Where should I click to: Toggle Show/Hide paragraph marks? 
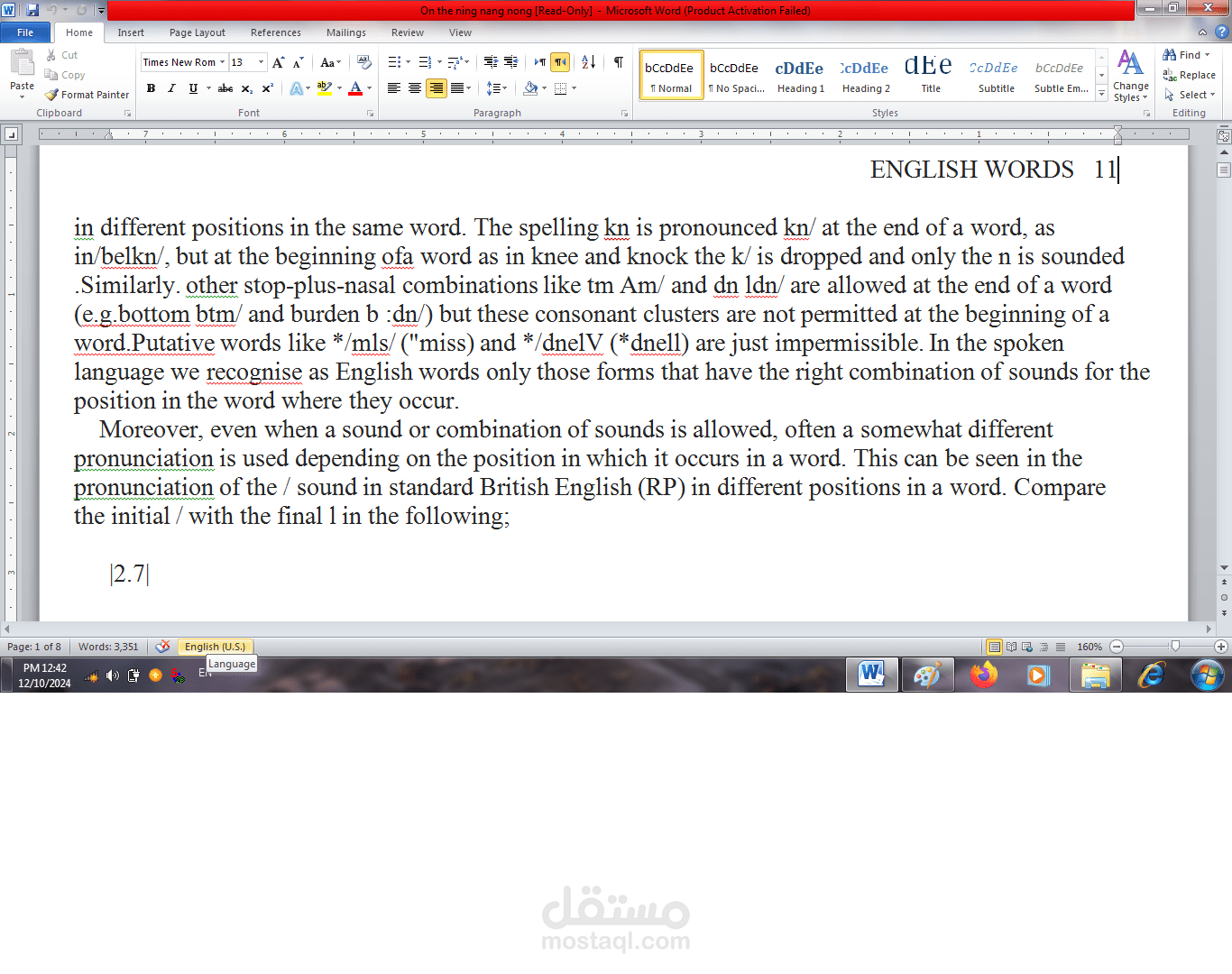618,62
